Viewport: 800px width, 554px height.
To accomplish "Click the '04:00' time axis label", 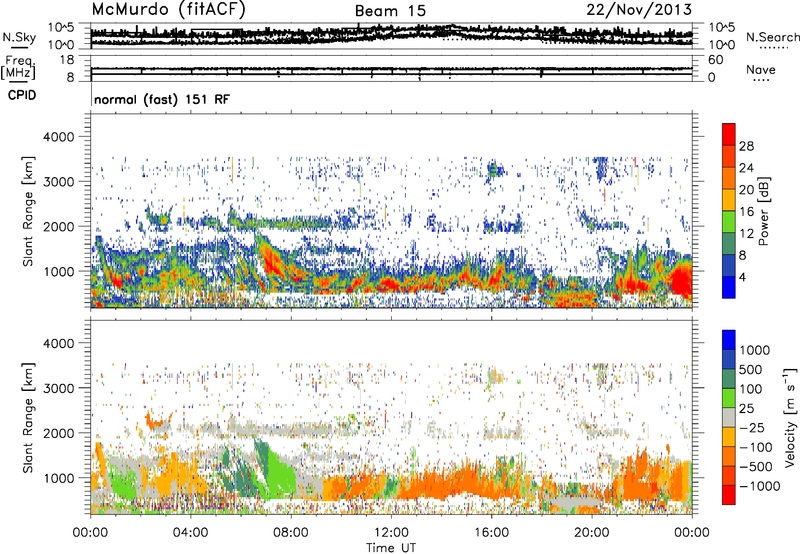I will tap(190, 533).
